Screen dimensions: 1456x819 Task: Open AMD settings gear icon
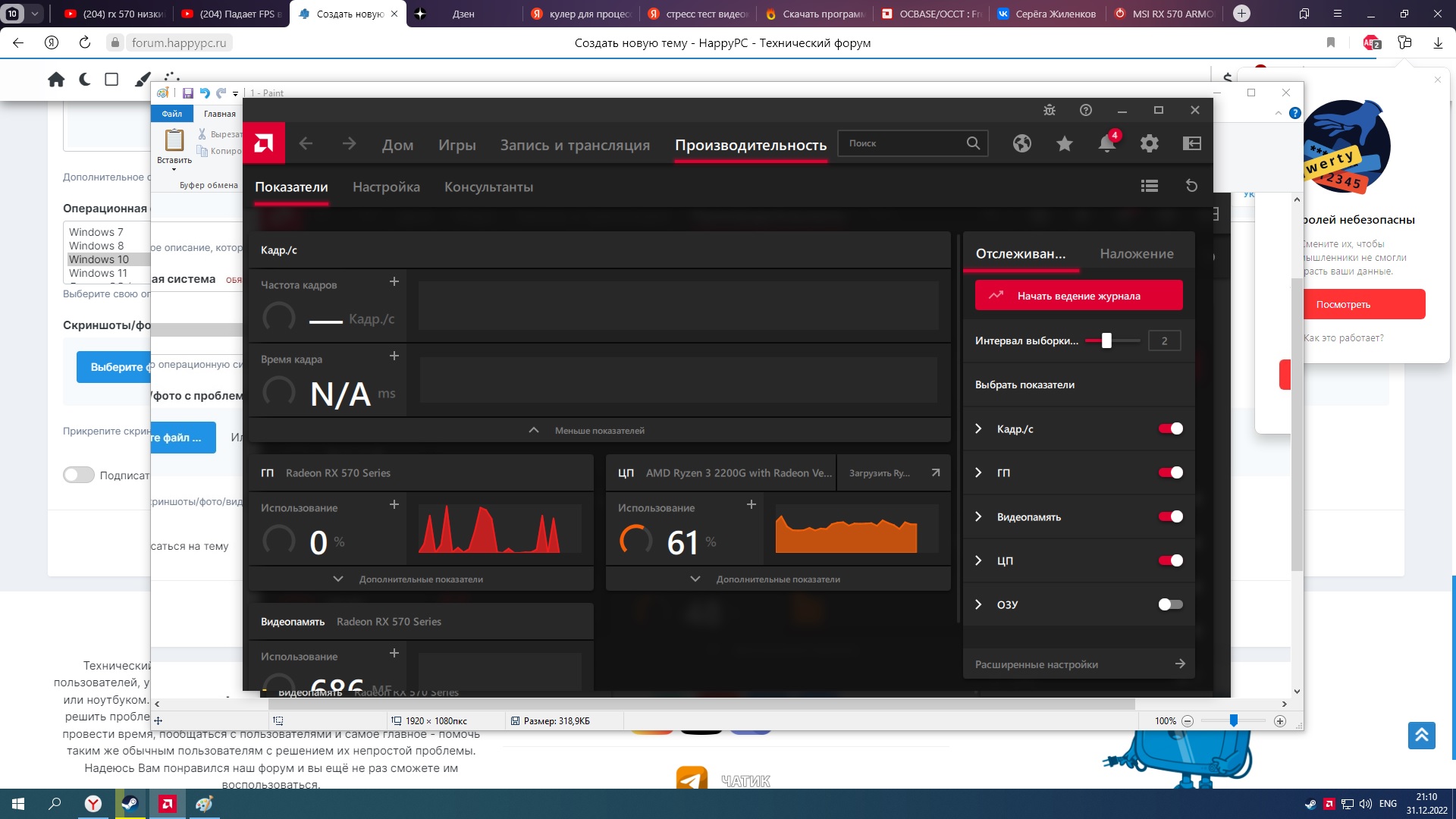[x=1150, y=143]
